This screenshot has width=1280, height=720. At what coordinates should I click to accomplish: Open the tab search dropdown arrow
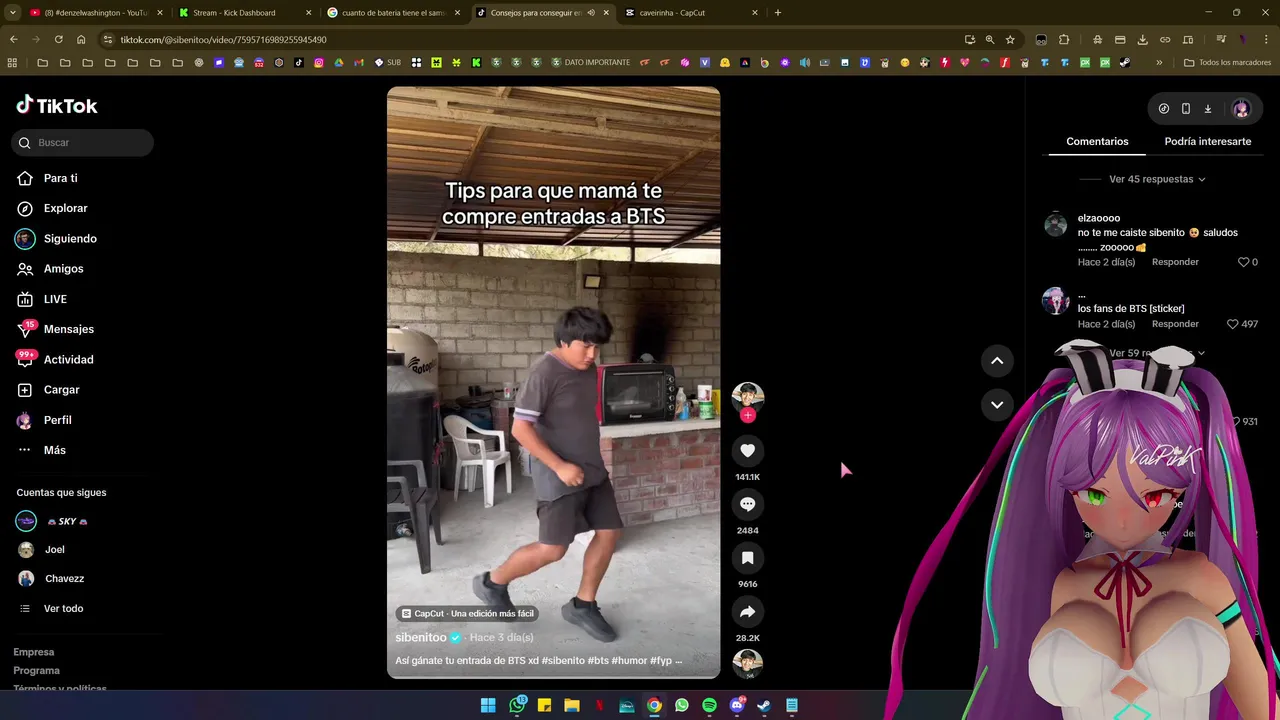click(x=11, y=13)
